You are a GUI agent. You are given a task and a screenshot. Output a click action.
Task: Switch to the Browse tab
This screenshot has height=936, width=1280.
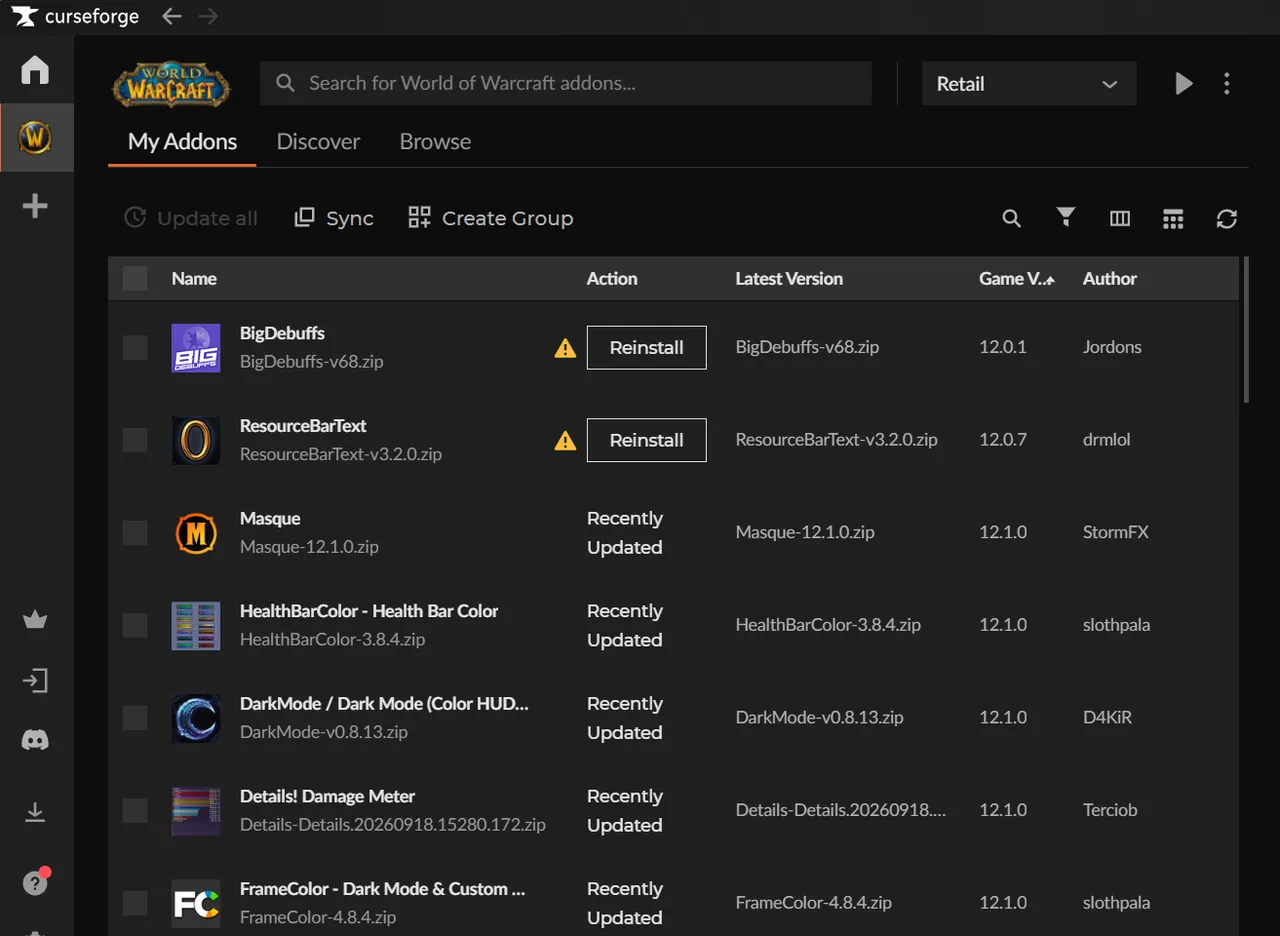click(x=435, y=142)
